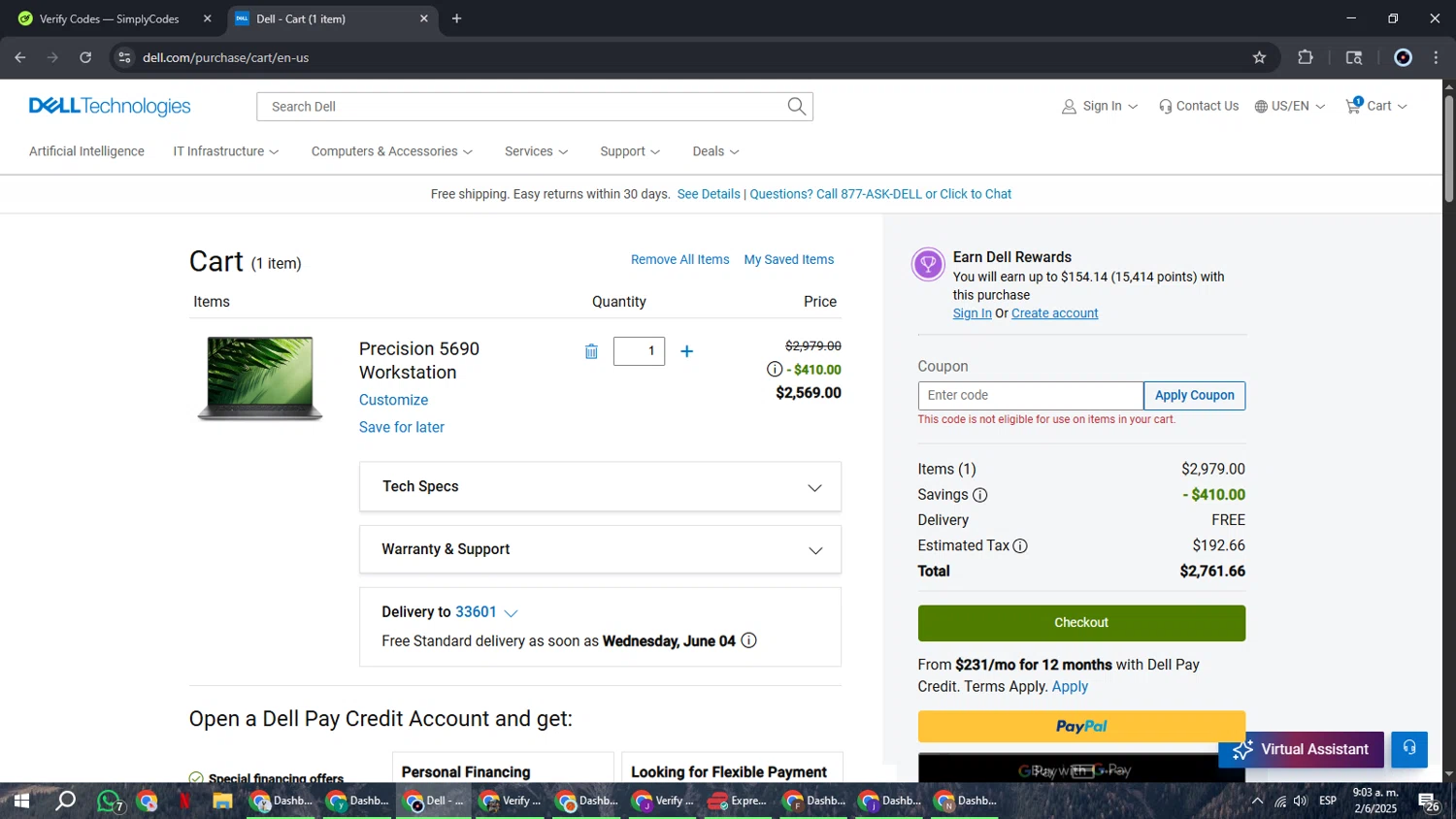Open the Deals menu
Image resolution: width=1456 pixels, height=819 pixels.
(715, 151)
